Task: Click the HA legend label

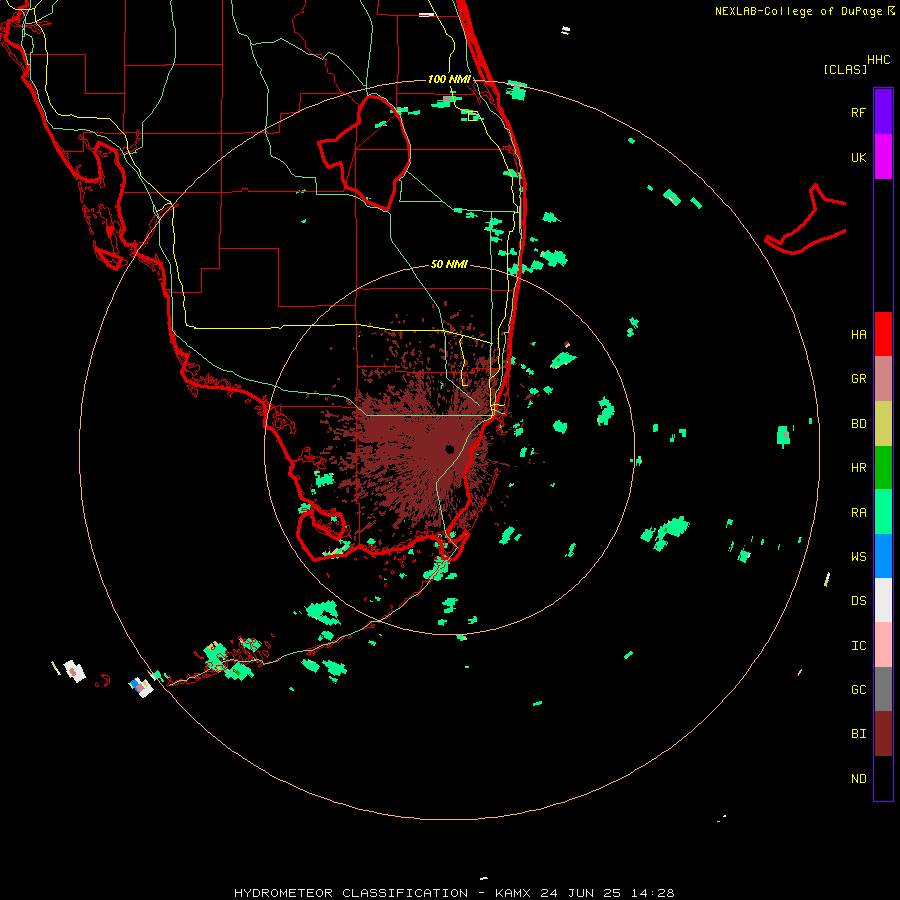Action: (x=858, y=334)
